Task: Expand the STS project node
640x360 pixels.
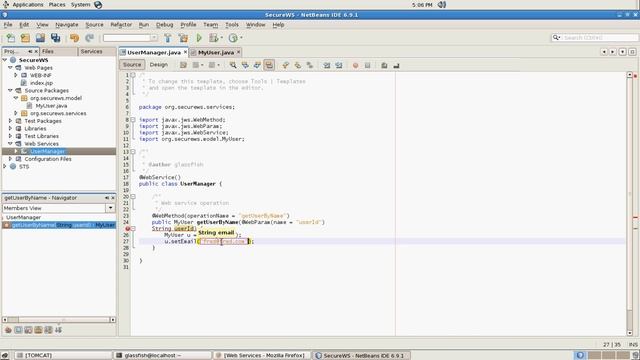Action: point(5,166)
